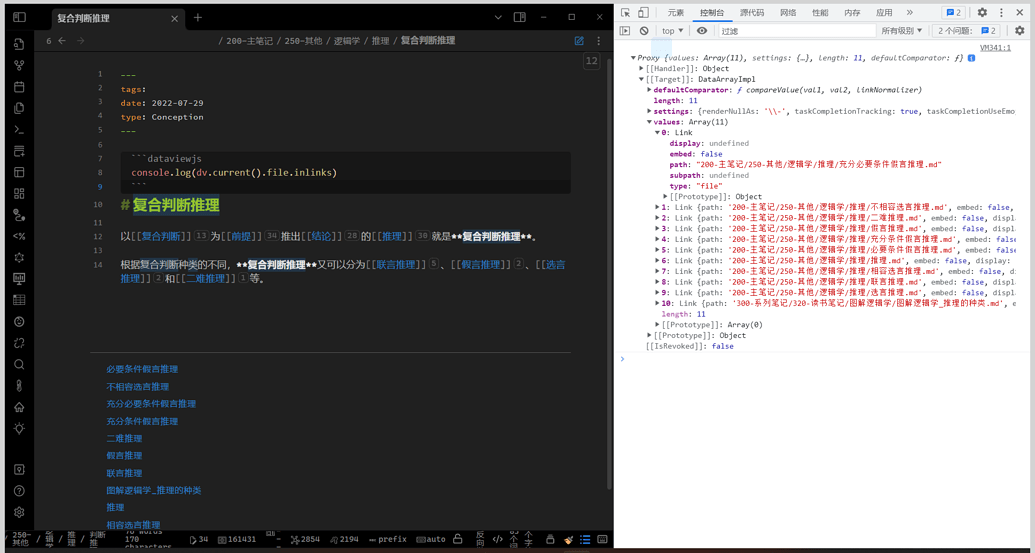The image size is (1035, 553).
Task: Expand the [[Handler]] entry
Action: (642, 69)
